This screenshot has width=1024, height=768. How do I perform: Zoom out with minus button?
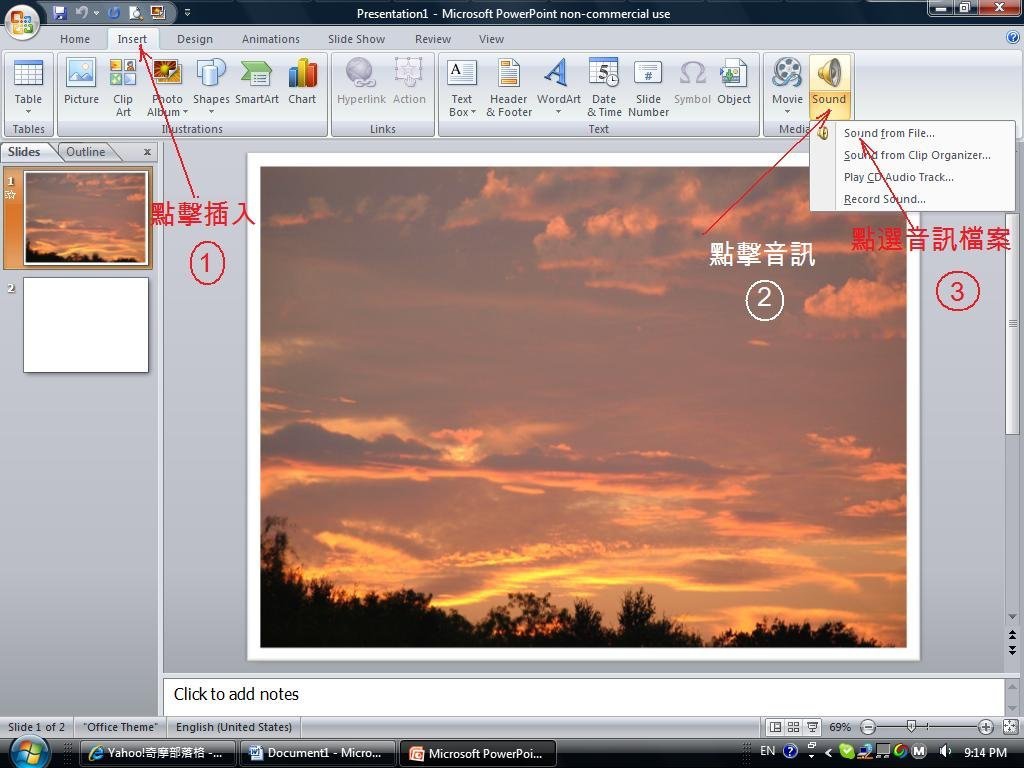[868, 727]
